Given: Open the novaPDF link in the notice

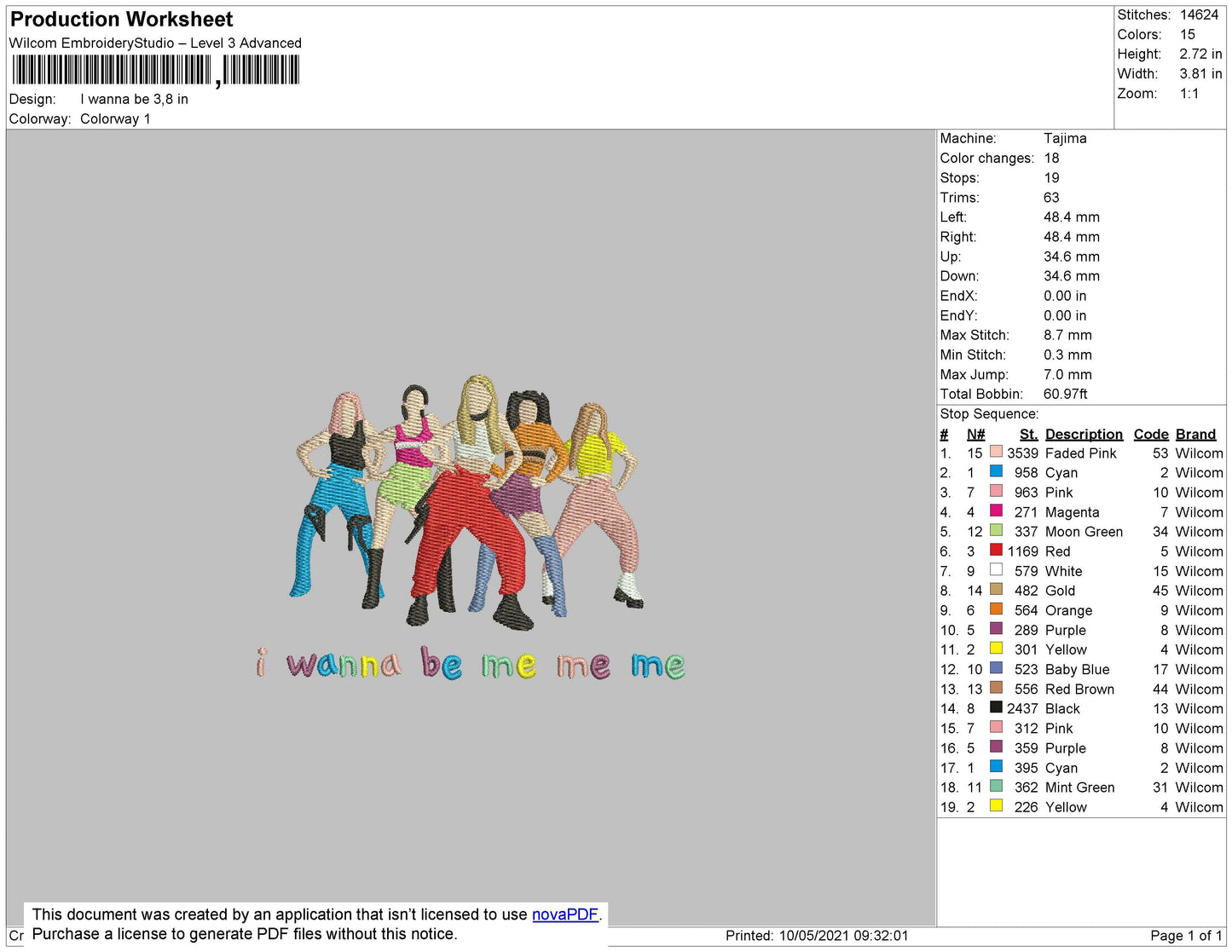Looking at the screenshot, I should (x=565, y=914).
